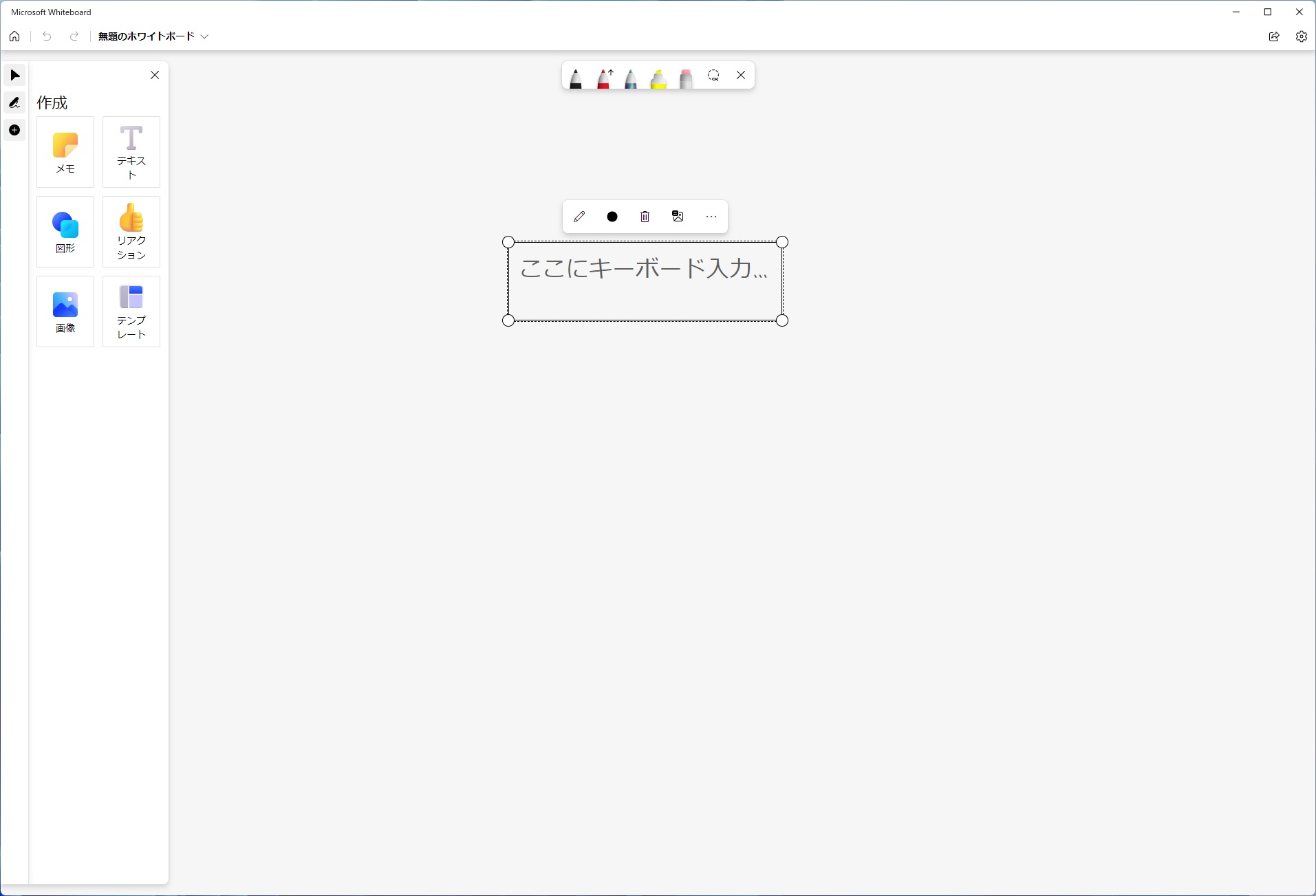Open the Create plus button
Image resolution: width=1316 pixels, height=896 pixels.
pos(14,130)
